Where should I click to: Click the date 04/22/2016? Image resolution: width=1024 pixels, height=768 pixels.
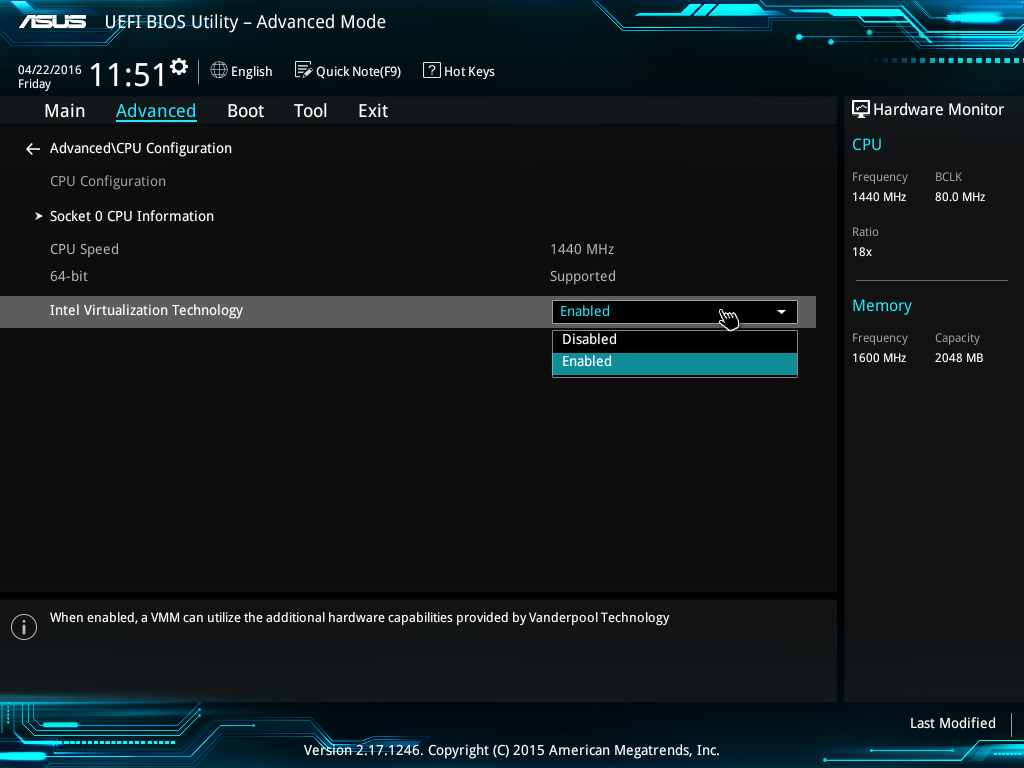[x=50, y=70]
